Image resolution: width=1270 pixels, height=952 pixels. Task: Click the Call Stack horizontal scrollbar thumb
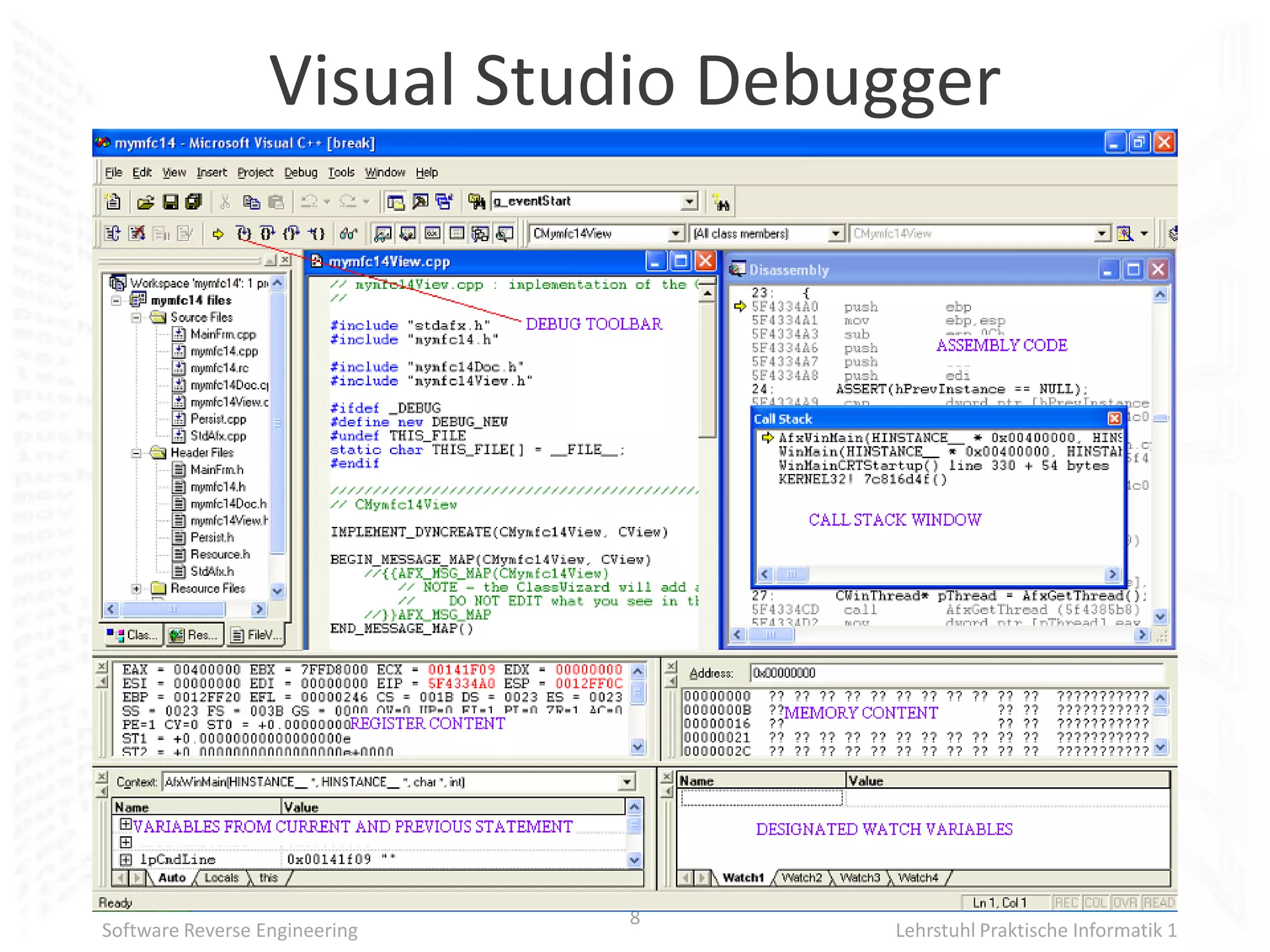pyautogui.click(x=791, y=574)
